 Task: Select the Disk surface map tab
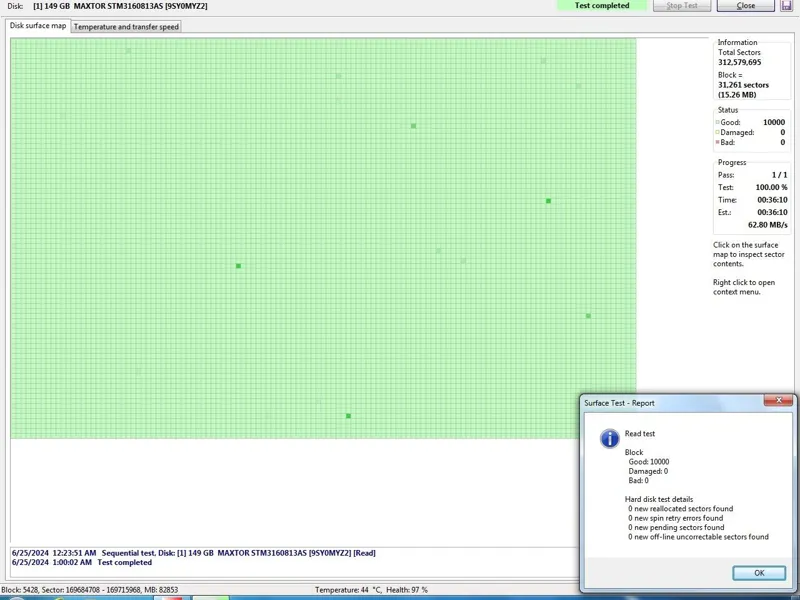point(38,26)
